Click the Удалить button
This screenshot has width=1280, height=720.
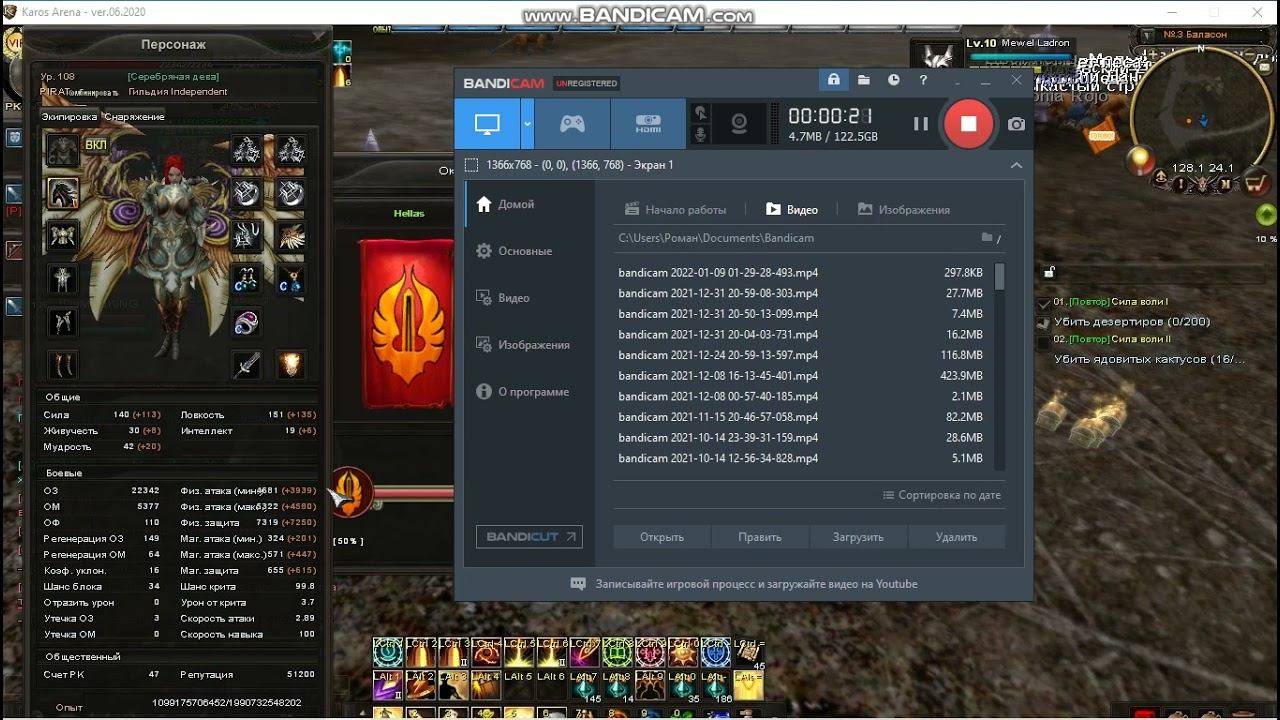click(956, 537)
